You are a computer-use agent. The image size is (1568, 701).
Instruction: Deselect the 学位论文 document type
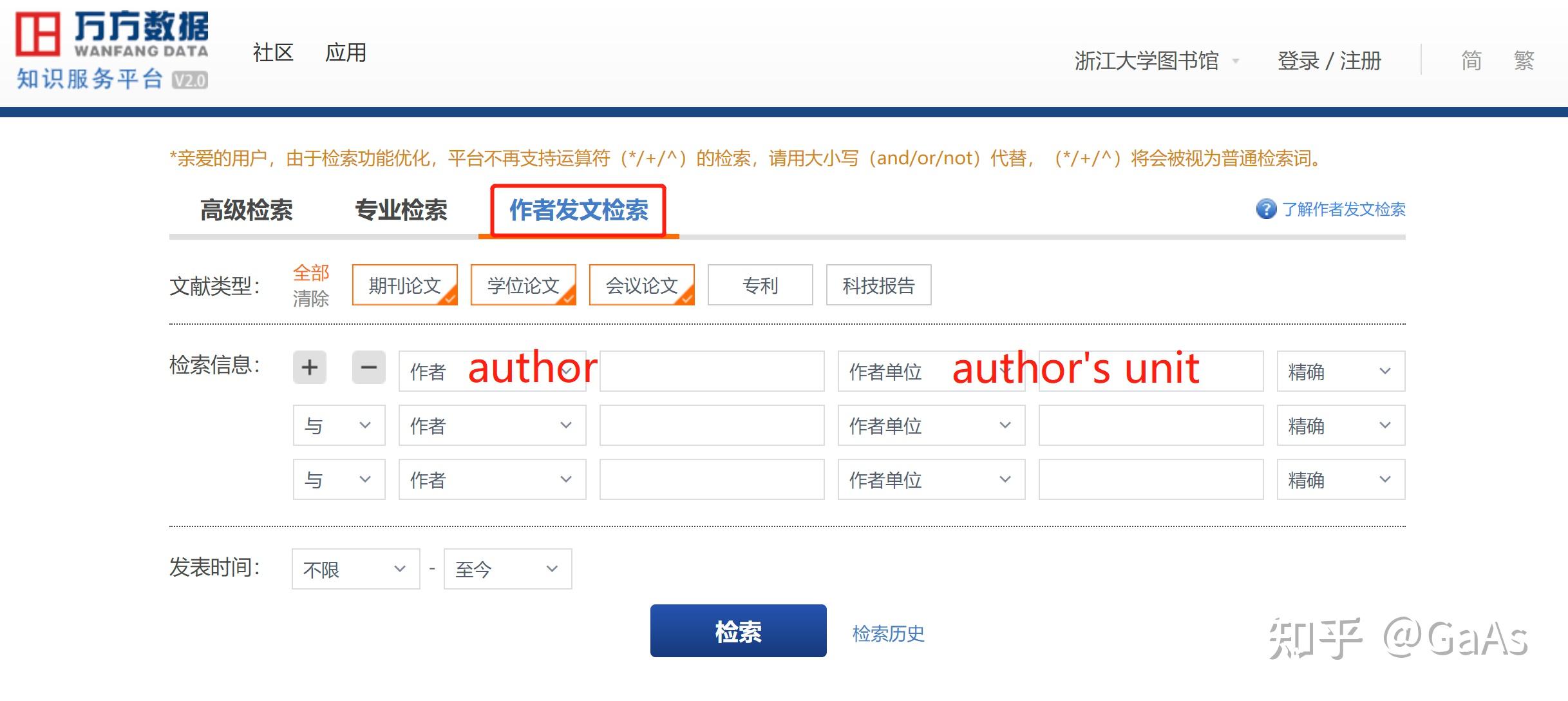pos(523,285)
